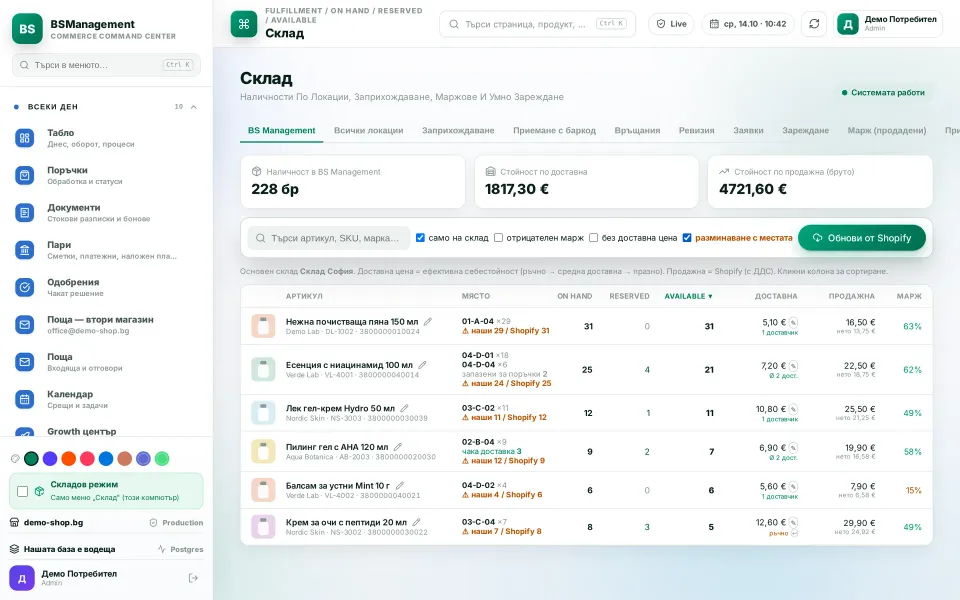Focus the Търси артикул, SKU, марка field
The image size is (960, 600).
329,238
